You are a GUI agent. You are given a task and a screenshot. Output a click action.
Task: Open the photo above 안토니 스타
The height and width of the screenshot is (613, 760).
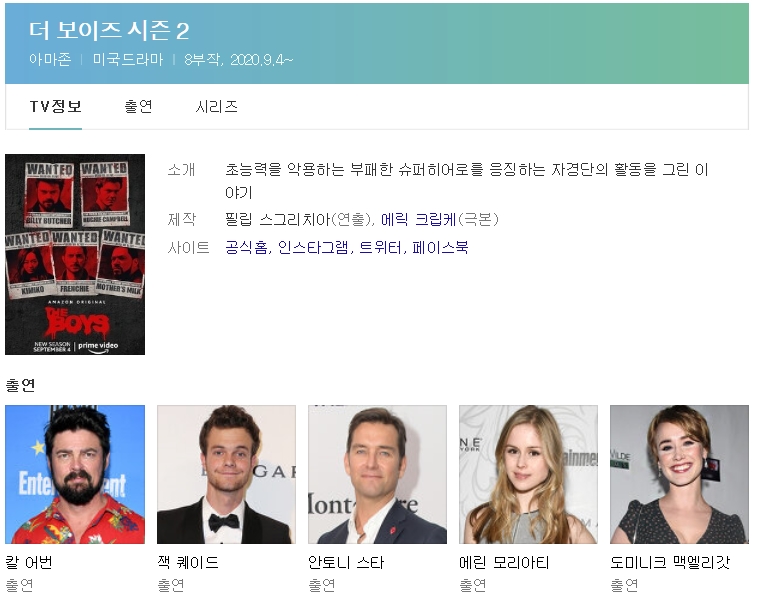(x=377, y=474)
